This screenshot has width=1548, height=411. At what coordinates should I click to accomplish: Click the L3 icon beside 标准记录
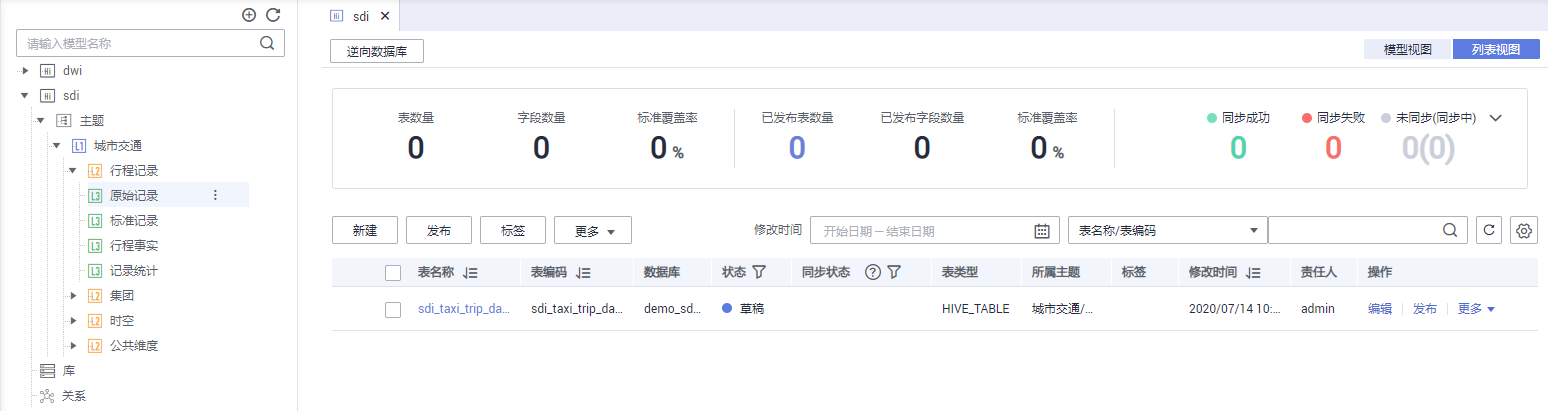coord(95,221)
